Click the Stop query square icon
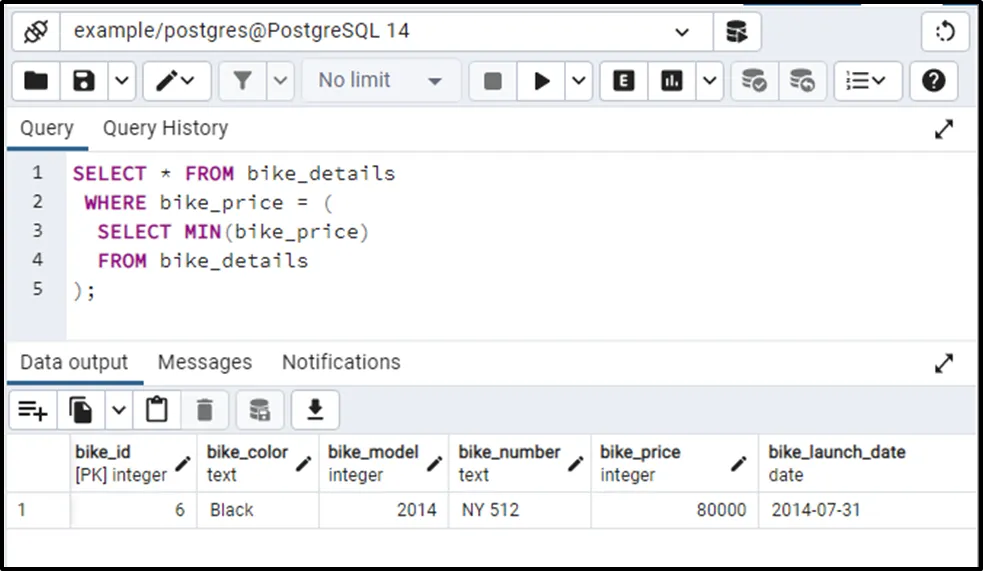The image size is (983, 571). point(493,81)
